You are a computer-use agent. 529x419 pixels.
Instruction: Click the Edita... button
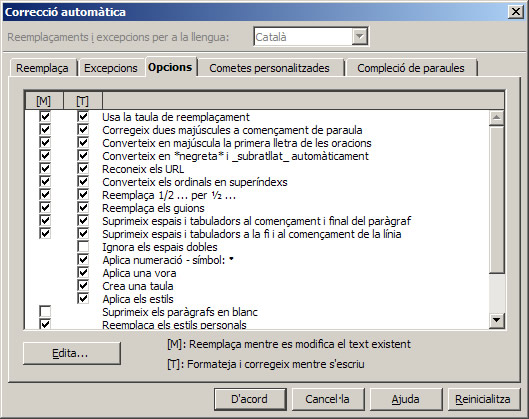pos(72,353)
